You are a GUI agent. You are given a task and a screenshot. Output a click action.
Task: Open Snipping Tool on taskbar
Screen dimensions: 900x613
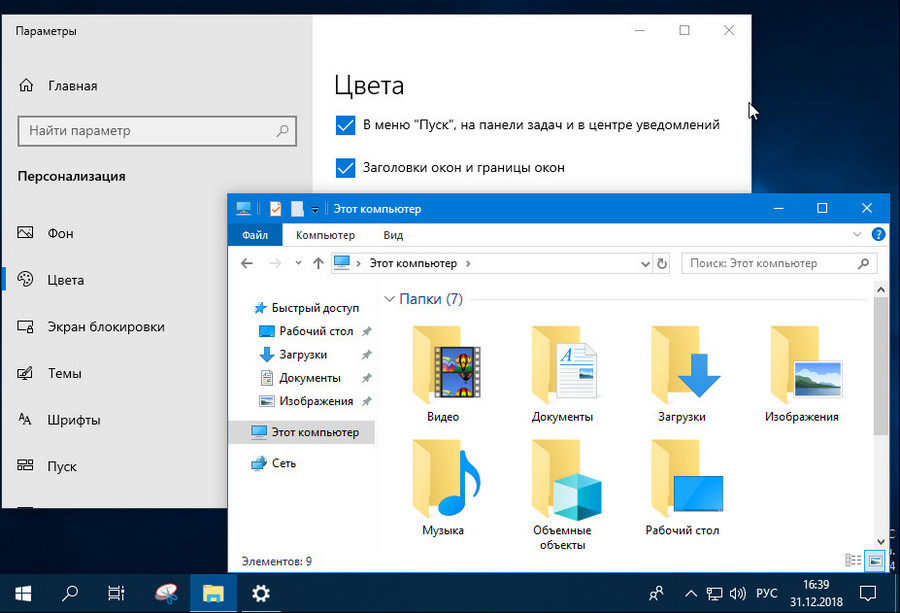(166, 593)
